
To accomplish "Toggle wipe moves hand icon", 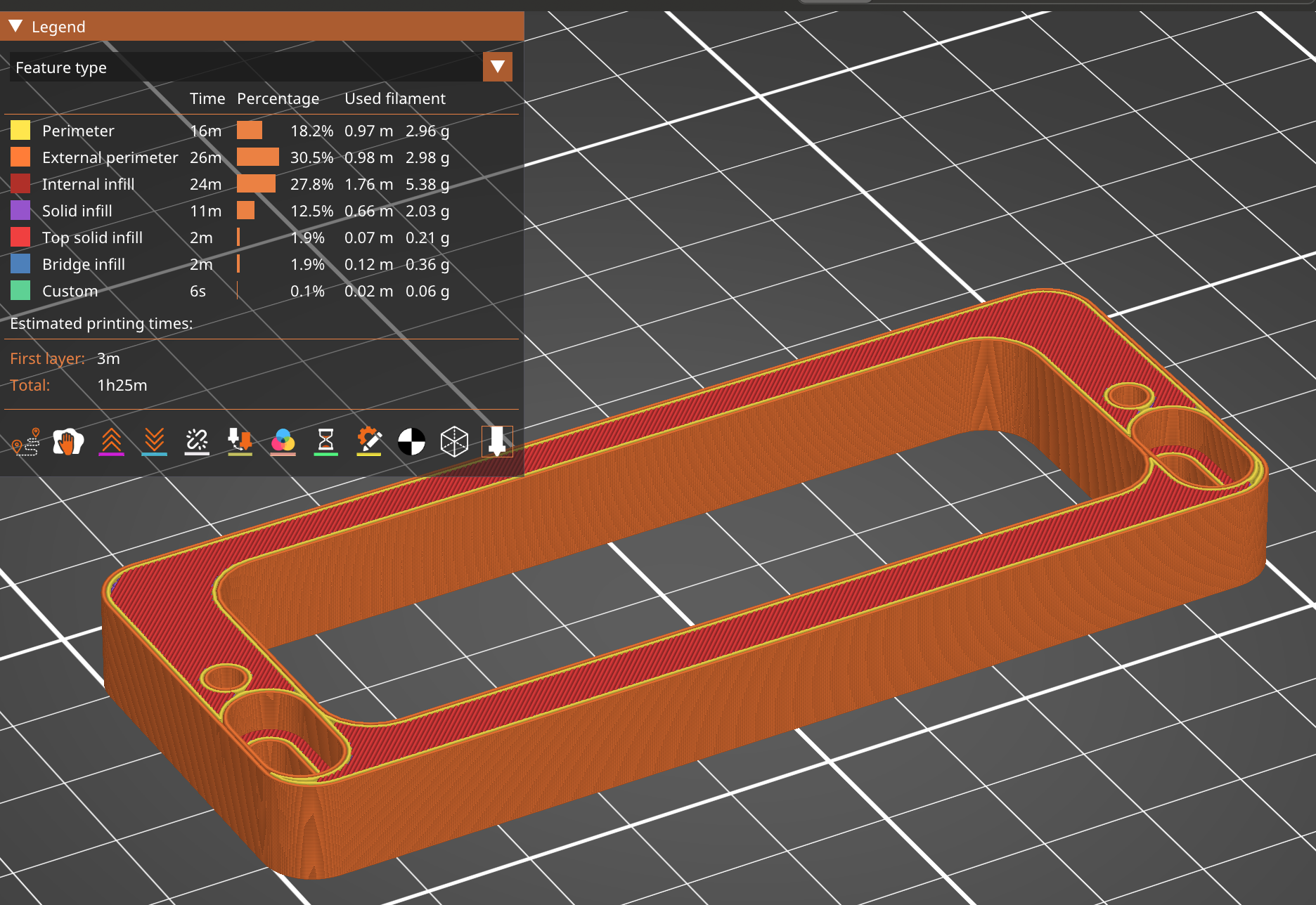I will coord(68,442).
